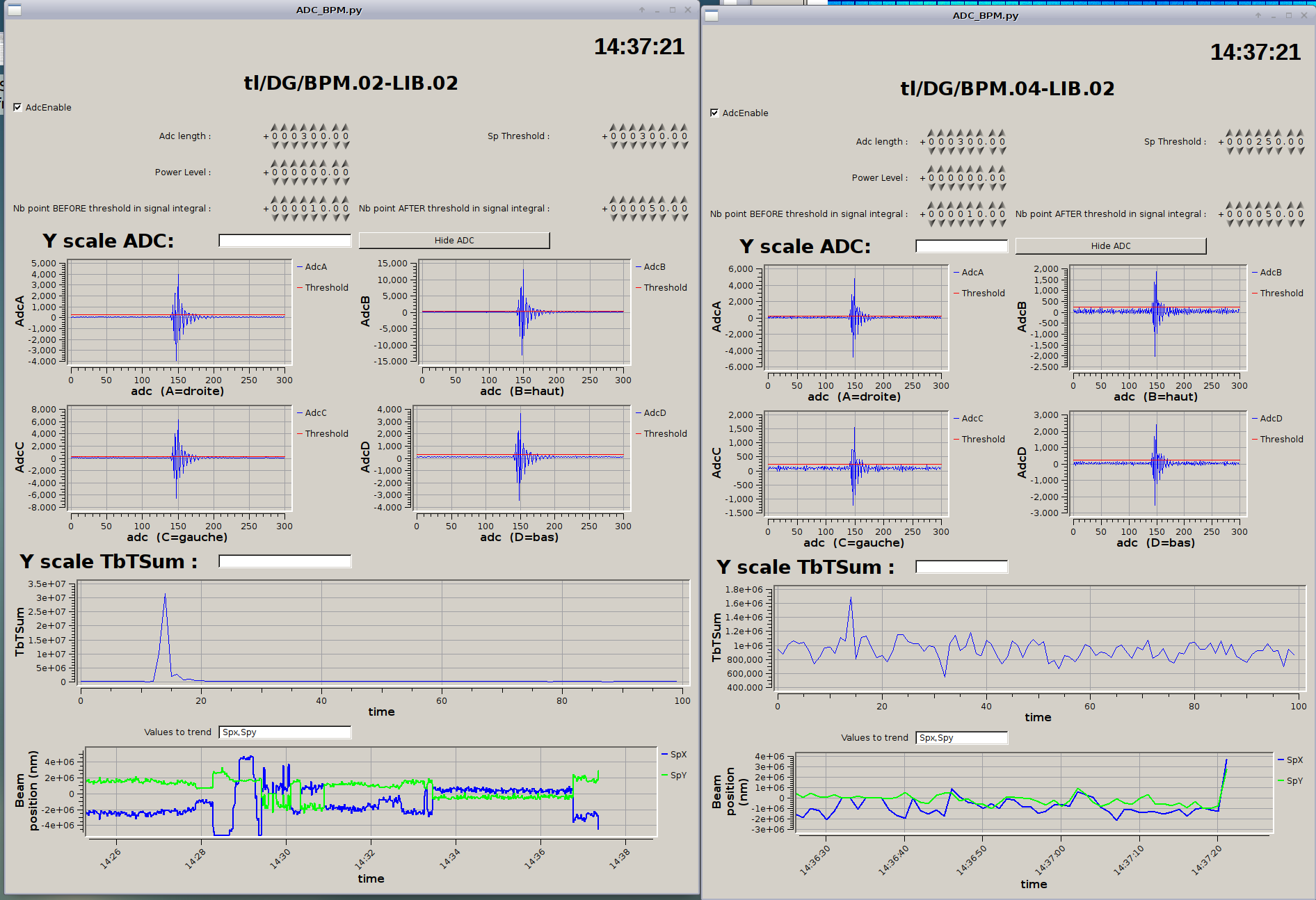1316x900 pixels.
Task: Focus Y scale TbTSum field in BPM.04 window
Action: coord(961,567)
